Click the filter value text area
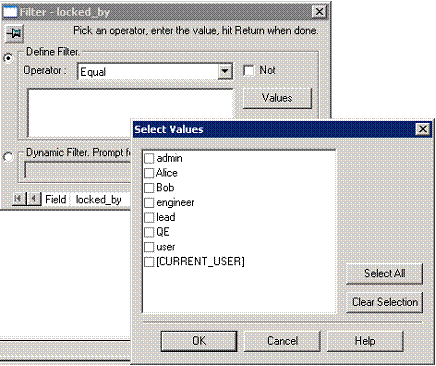This screenshot has height=366, width=436. [130, 113]
